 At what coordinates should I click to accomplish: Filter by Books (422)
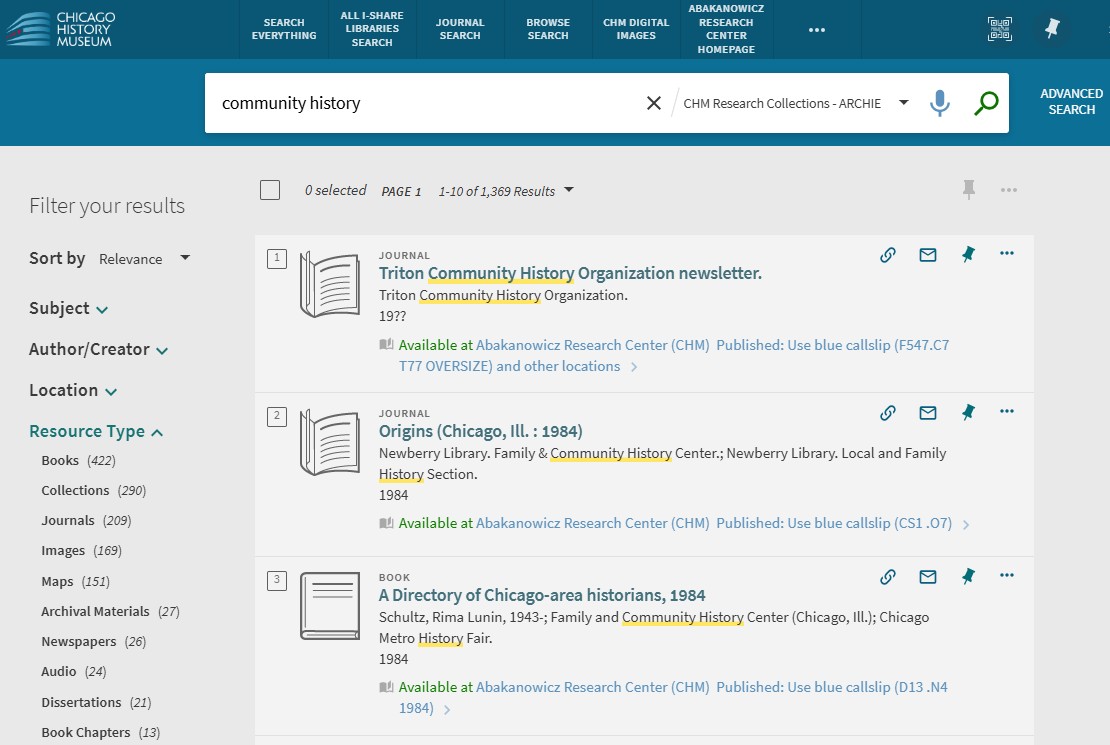[x=78, y=461]
